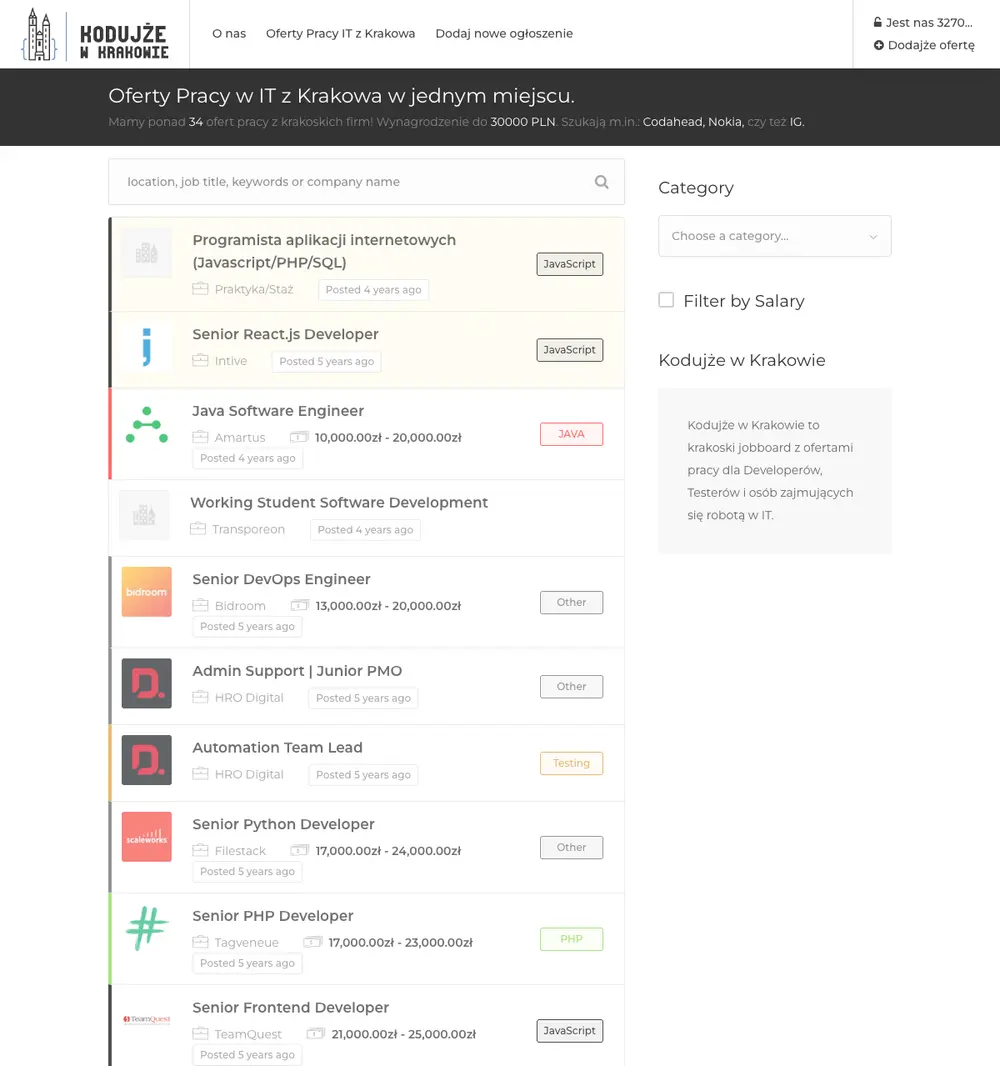Screen dimensions: 1000x1066
Task: Click briefcase icon next to TeamQuest
Action: click(x=200, y=1034)
